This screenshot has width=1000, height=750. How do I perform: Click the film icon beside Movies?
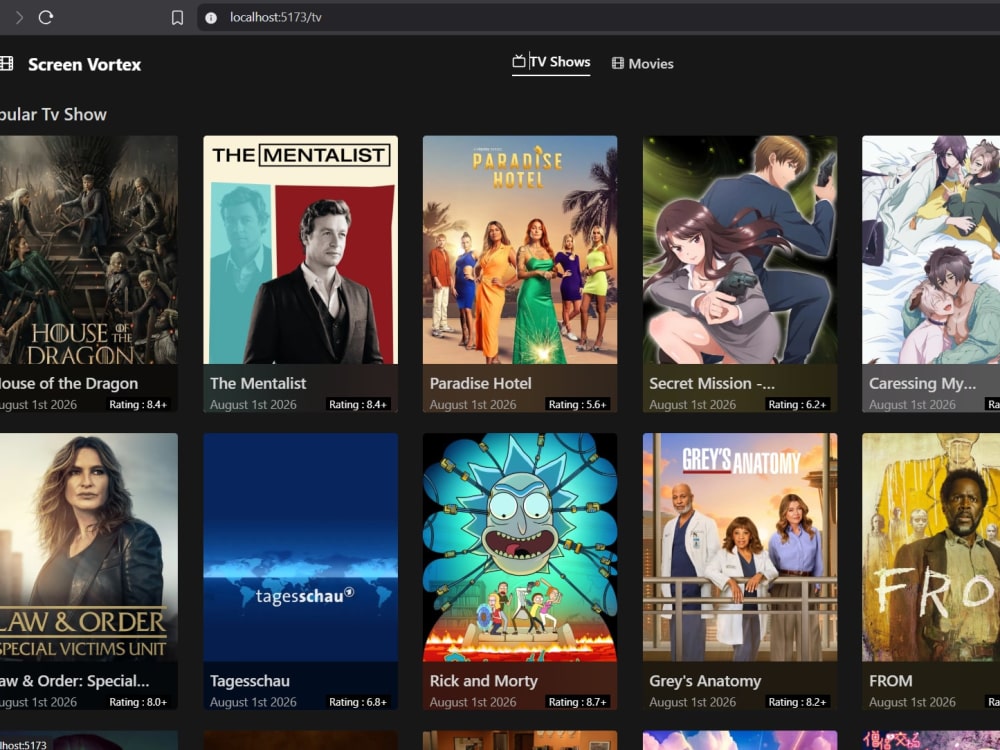pos(617,63)
